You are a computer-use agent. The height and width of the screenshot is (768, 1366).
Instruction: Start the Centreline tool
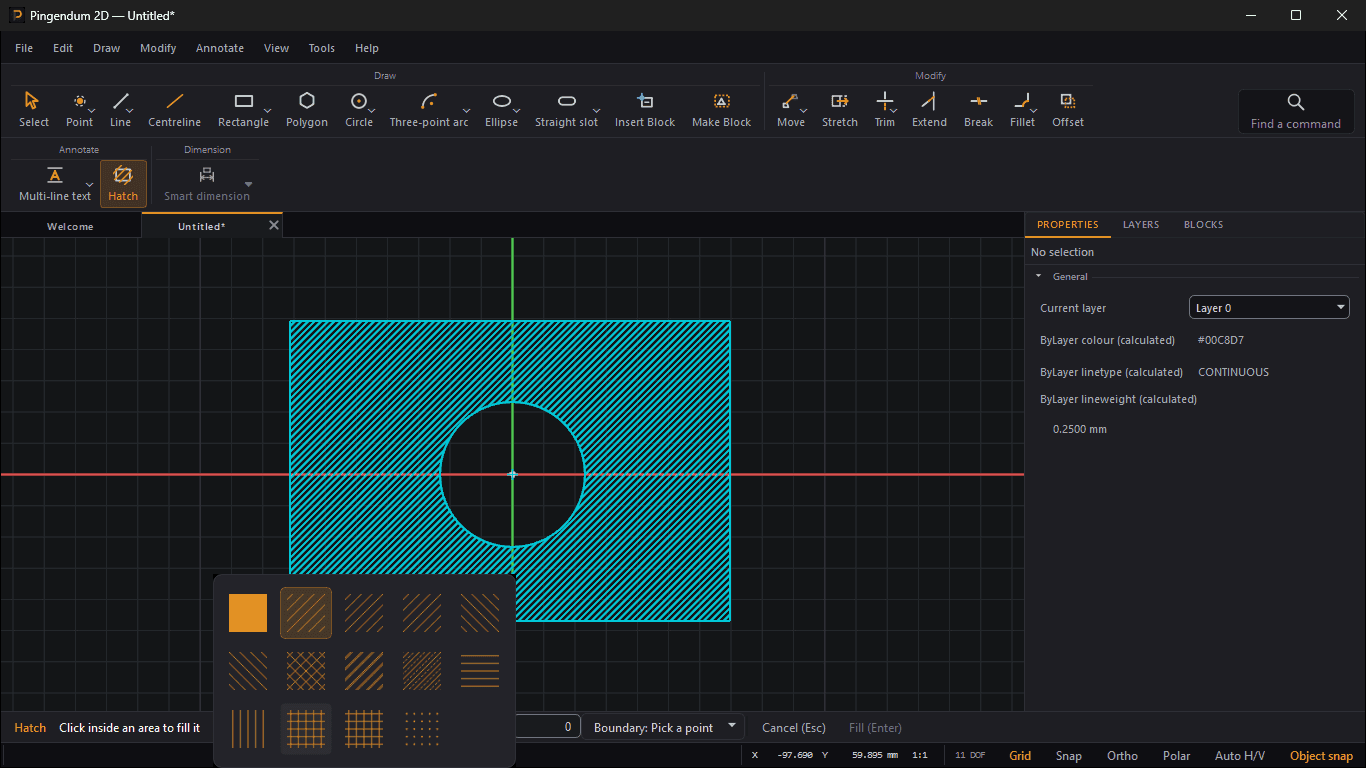[x=174, y=109]
